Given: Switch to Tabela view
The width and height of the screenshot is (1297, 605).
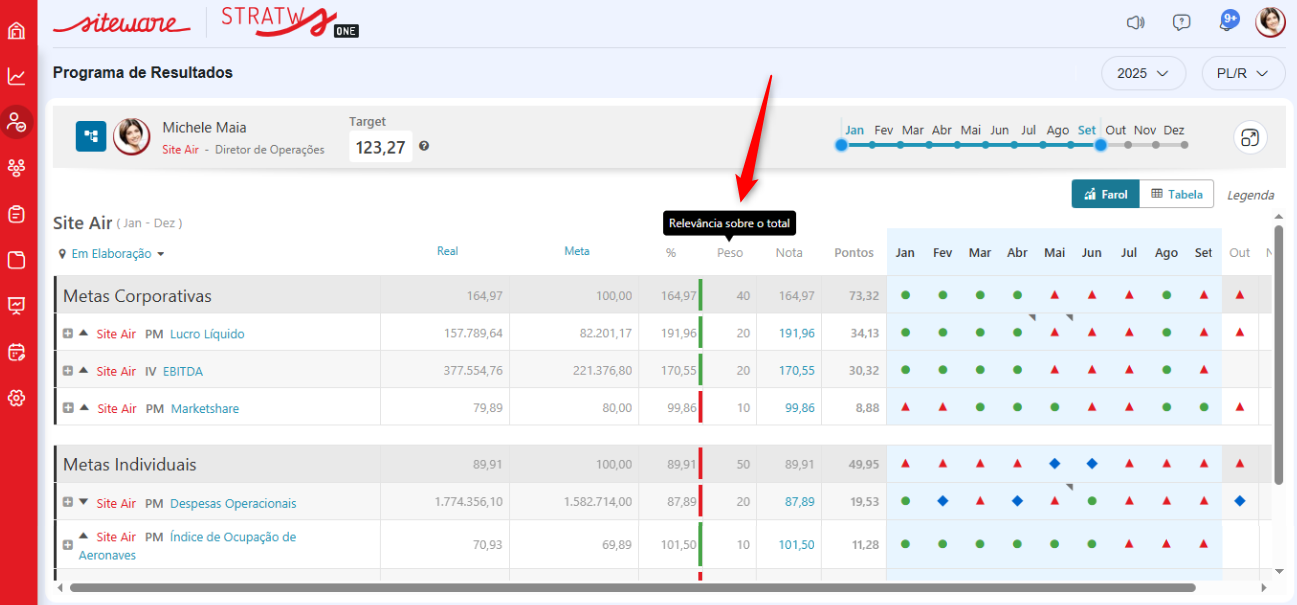Looking at the screenshot, I should [x=1177, y=194].
